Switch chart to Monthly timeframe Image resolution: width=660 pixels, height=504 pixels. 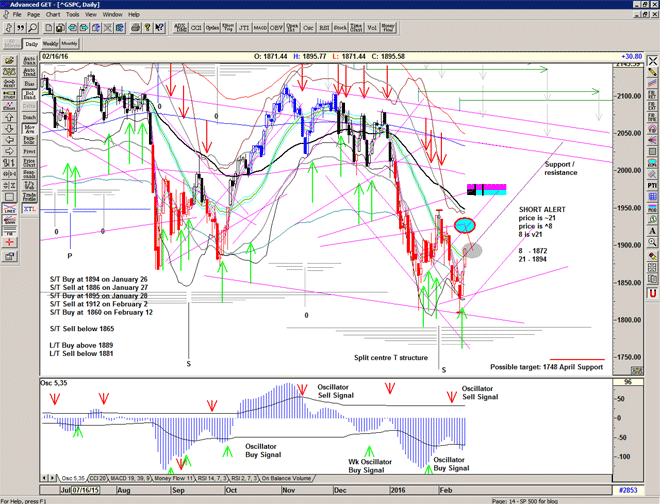[70, 44]
